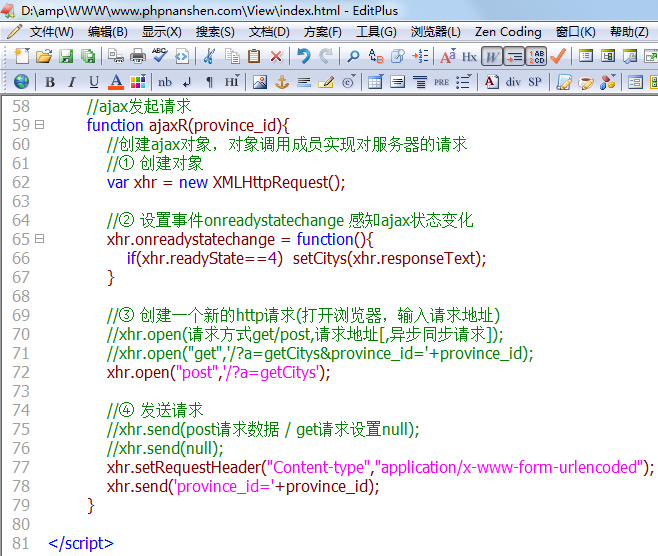Click the orange check mark icon
The width and height of the screenshot is (658, 556).
tap(558, 56)
